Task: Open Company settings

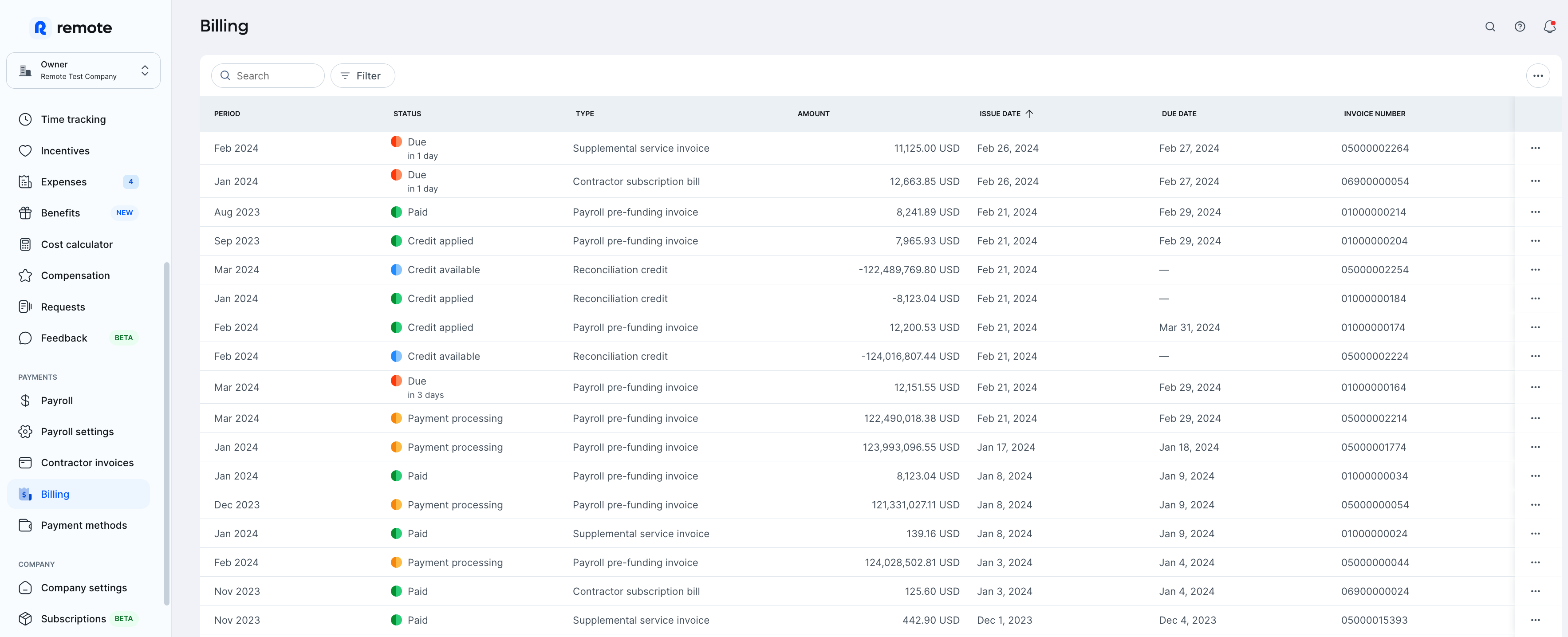Action: coord(79,588)
